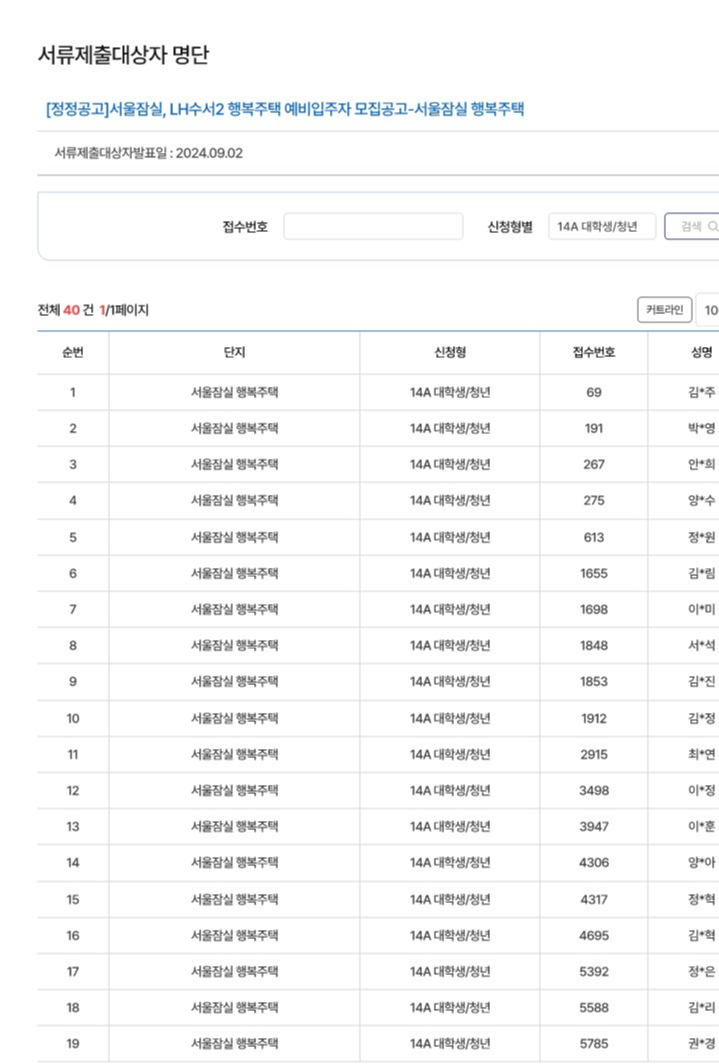Select receipt number 613 cell
The width and height of the screenshot is (719, 1064).
[x=594, y=537]
